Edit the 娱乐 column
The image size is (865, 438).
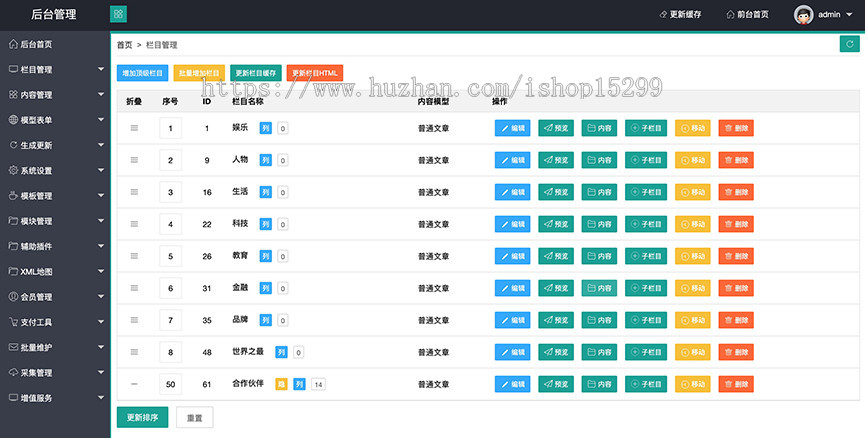coord(512,128)
